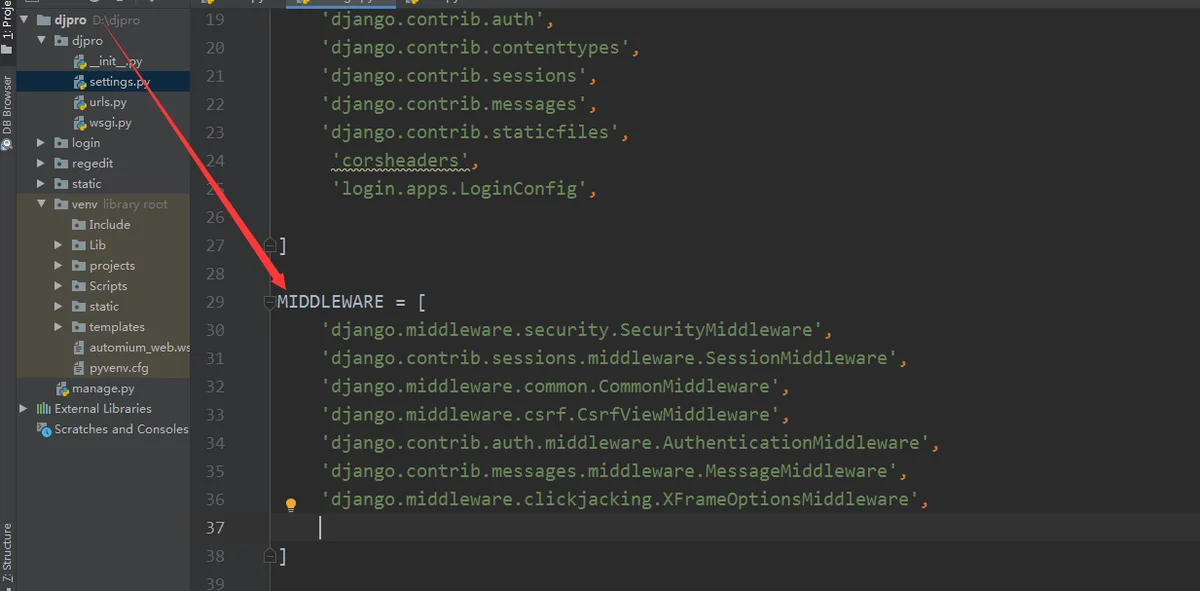Click the login folder icon
The width and height of the screenshot is (1200, 591).
62,143
